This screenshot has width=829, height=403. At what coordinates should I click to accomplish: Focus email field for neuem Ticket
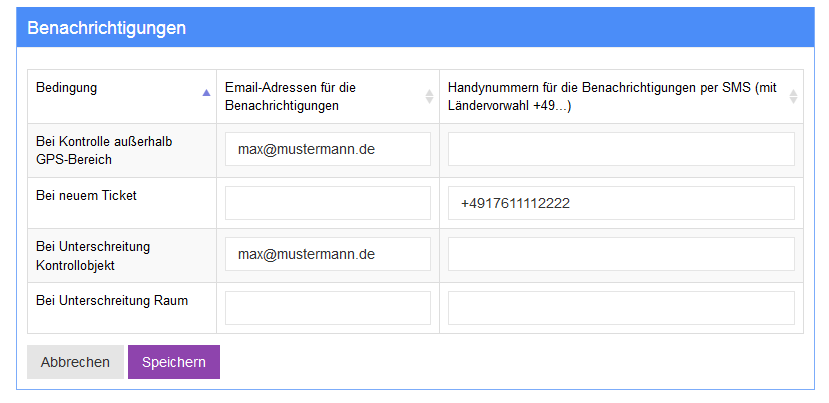[x=328, y=203]
